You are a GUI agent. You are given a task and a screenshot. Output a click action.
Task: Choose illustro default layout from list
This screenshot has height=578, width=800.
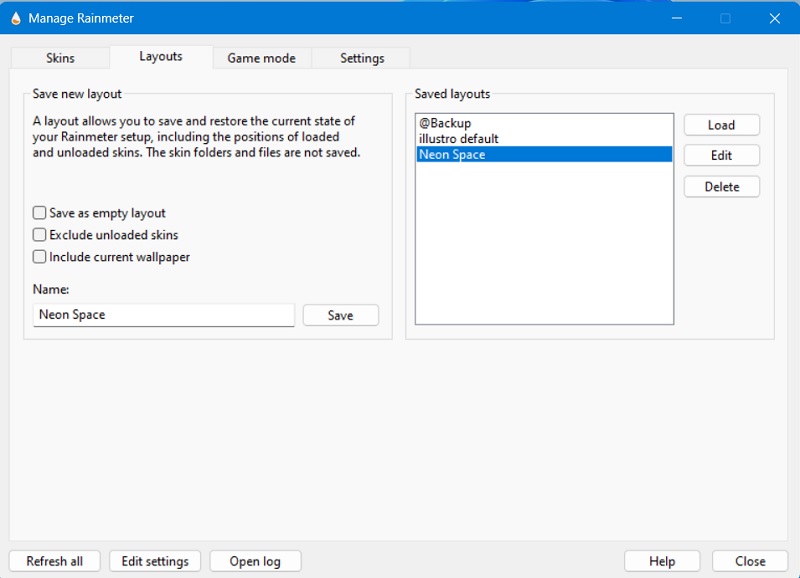point(459,139)
